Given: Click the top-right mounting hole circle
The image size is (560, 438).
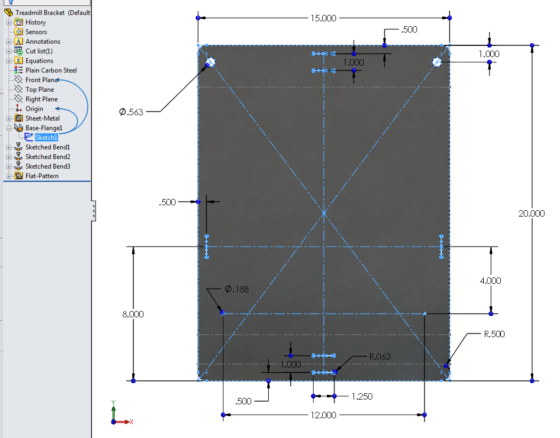Looking at the screenshot, I should (436, 62).
